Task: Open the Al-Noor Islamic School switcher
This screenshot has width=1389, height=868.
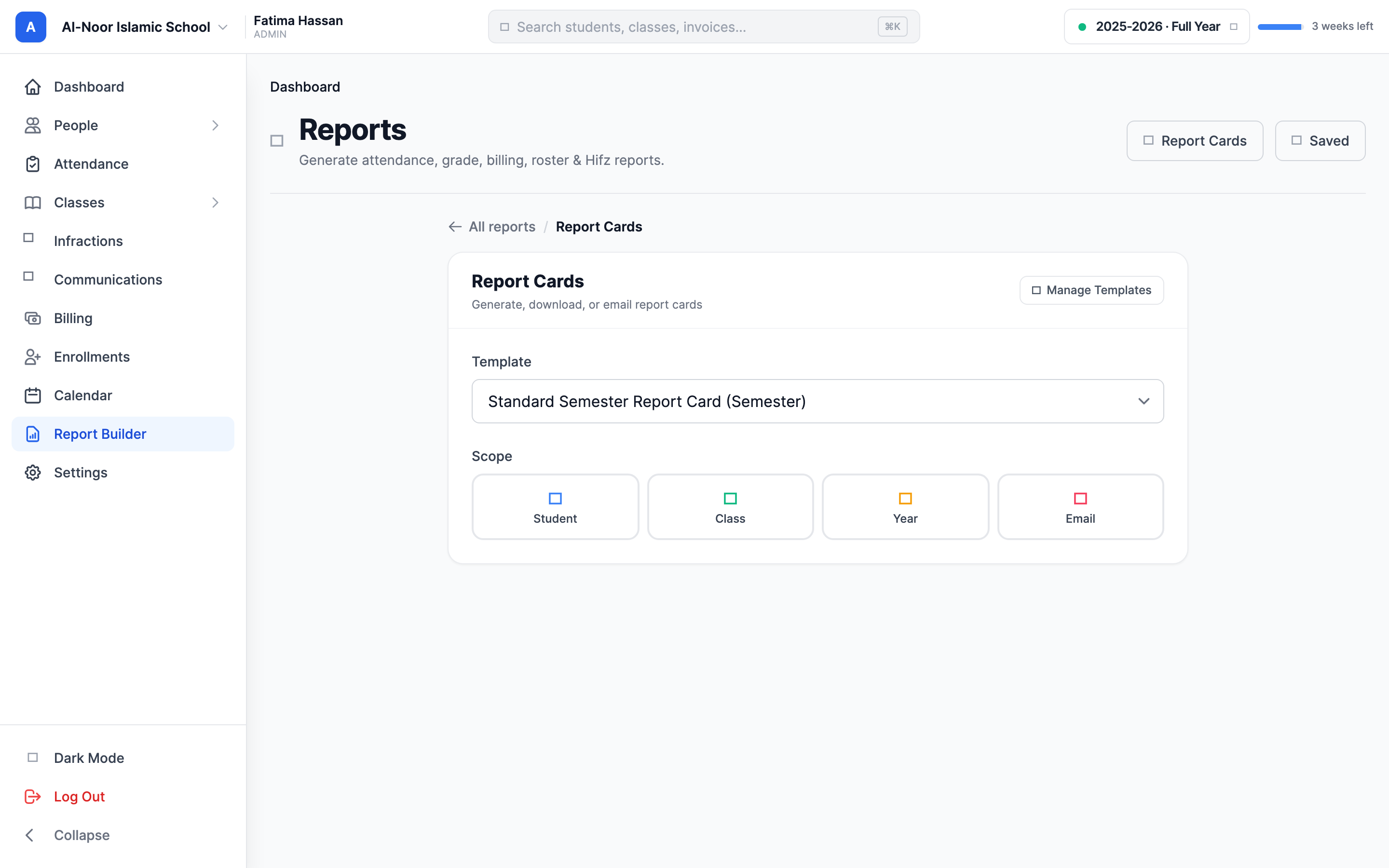Action: pyautogui.click(x=145, y=27)
